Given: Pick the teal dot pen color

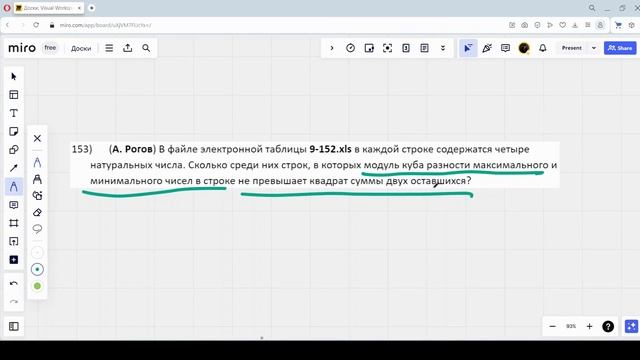Looking at the screenshot, I should (x=37, y=269).
